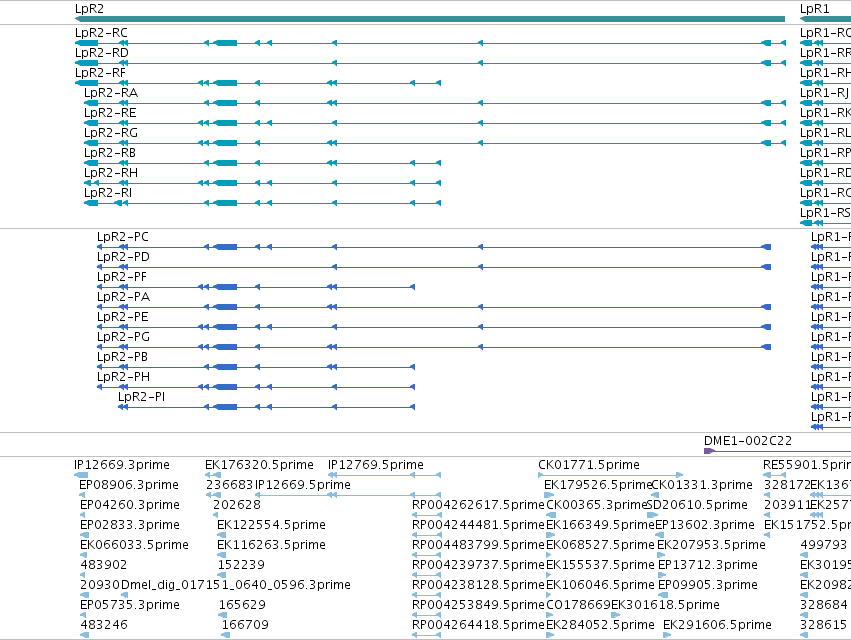851x640 pixels.
Task: Open the EP08906.3prime EST feature
Action: pyautogui.click(x=82, y=495)
